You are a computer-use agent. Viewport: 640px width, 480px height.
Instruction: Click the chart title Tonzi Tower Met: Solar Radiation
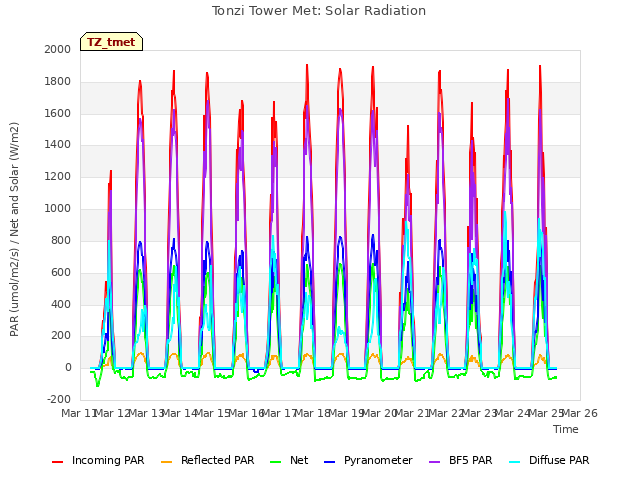[319, 11]
